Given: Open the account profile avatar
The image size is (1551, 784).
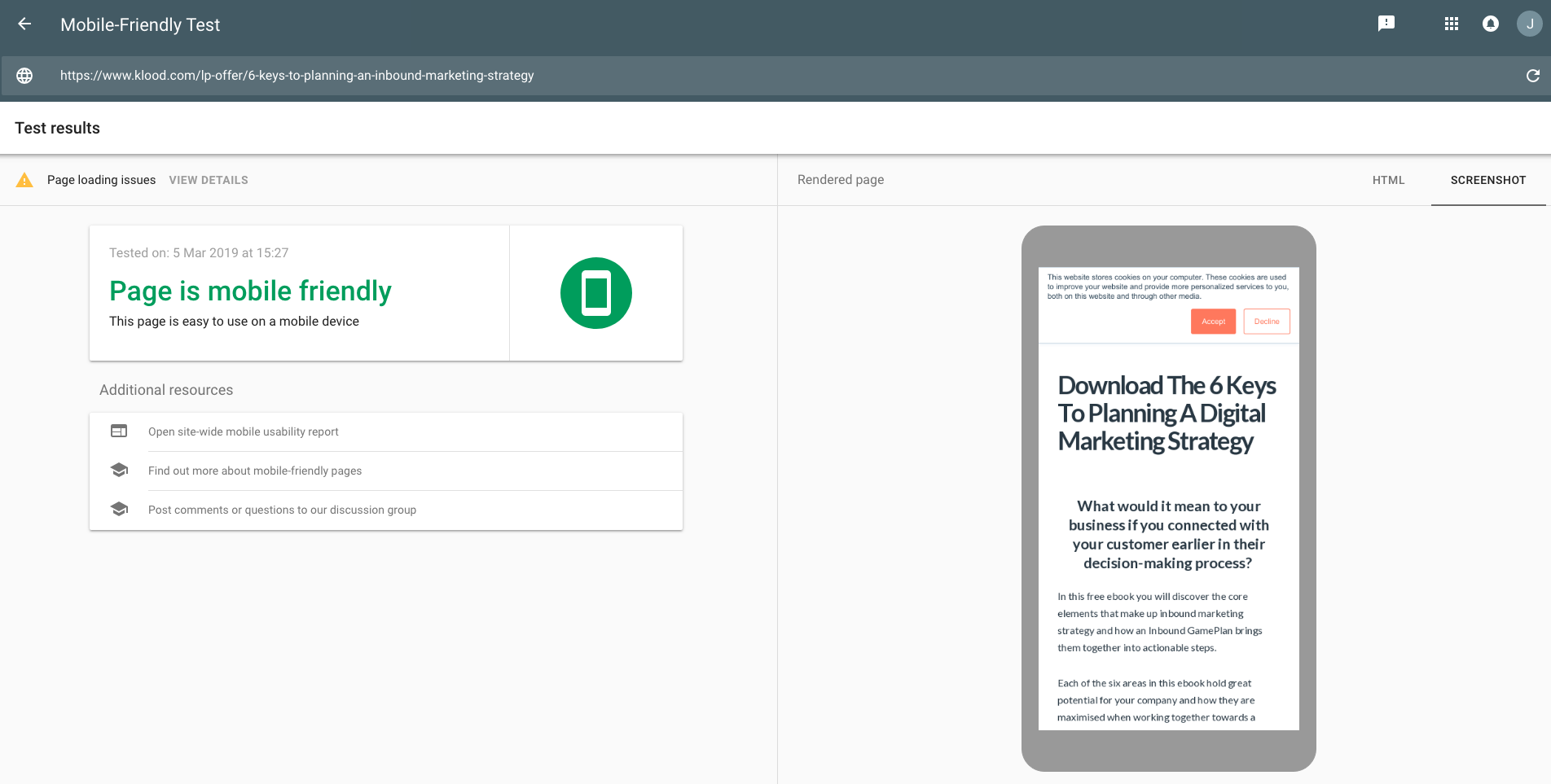Looking at the screenshot, I should click(x=1529, y=24).
